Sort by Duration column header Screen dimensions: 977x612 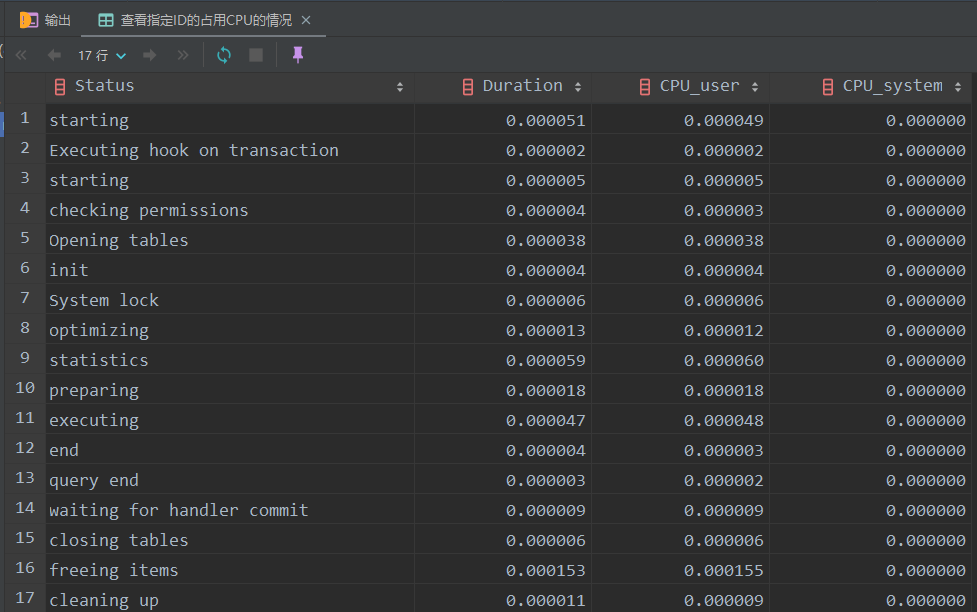[522, 86]
